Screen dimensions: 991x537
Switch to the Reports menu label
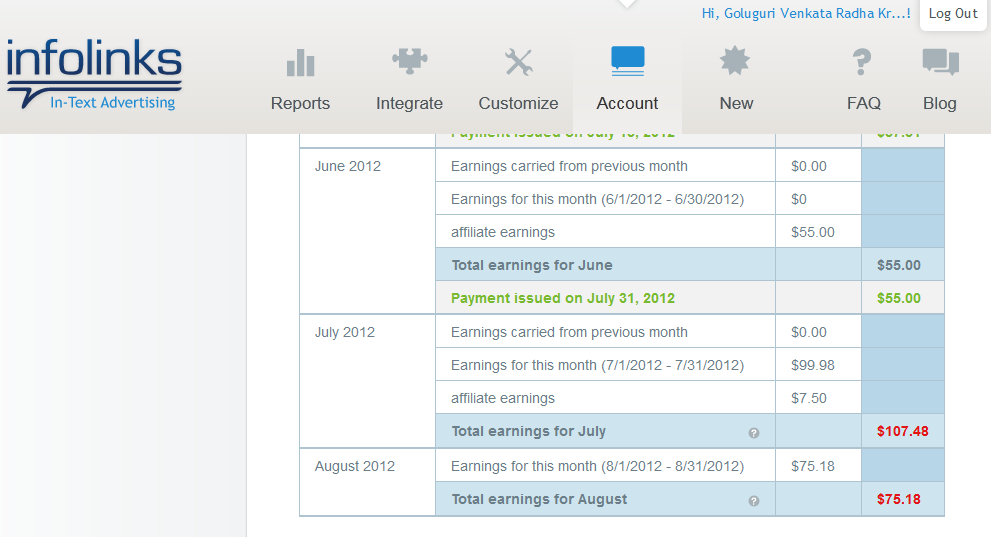pos(300,103)
